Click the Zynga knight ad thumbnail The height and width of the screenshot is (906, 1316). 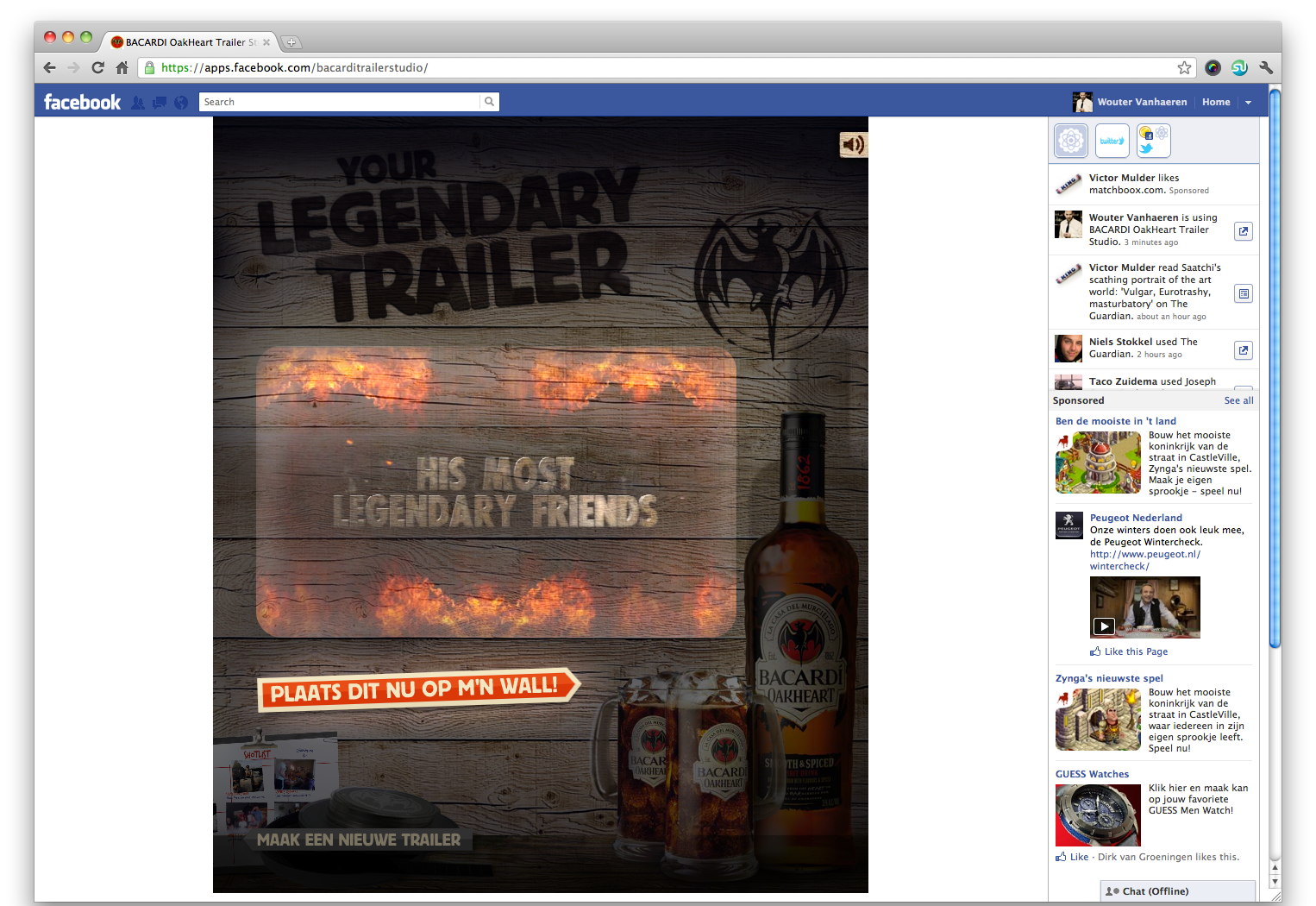click(x=1098, y=720)
